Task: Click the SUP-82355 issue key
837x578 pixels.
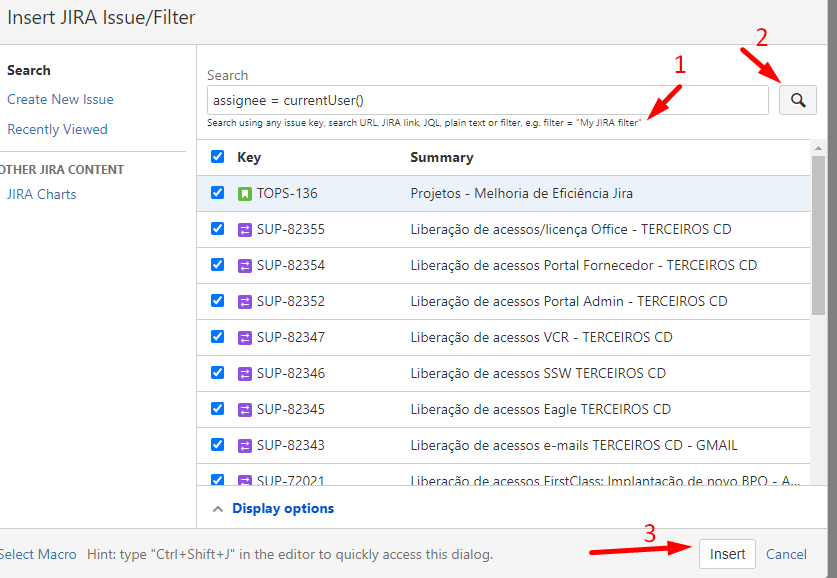Action: click(x=291, y=229)
